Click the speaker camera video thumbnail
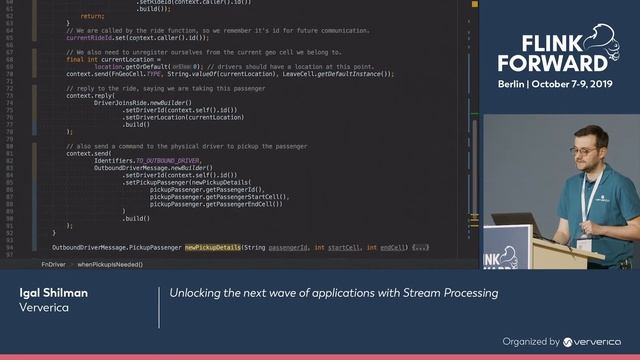 coord(562,191)
